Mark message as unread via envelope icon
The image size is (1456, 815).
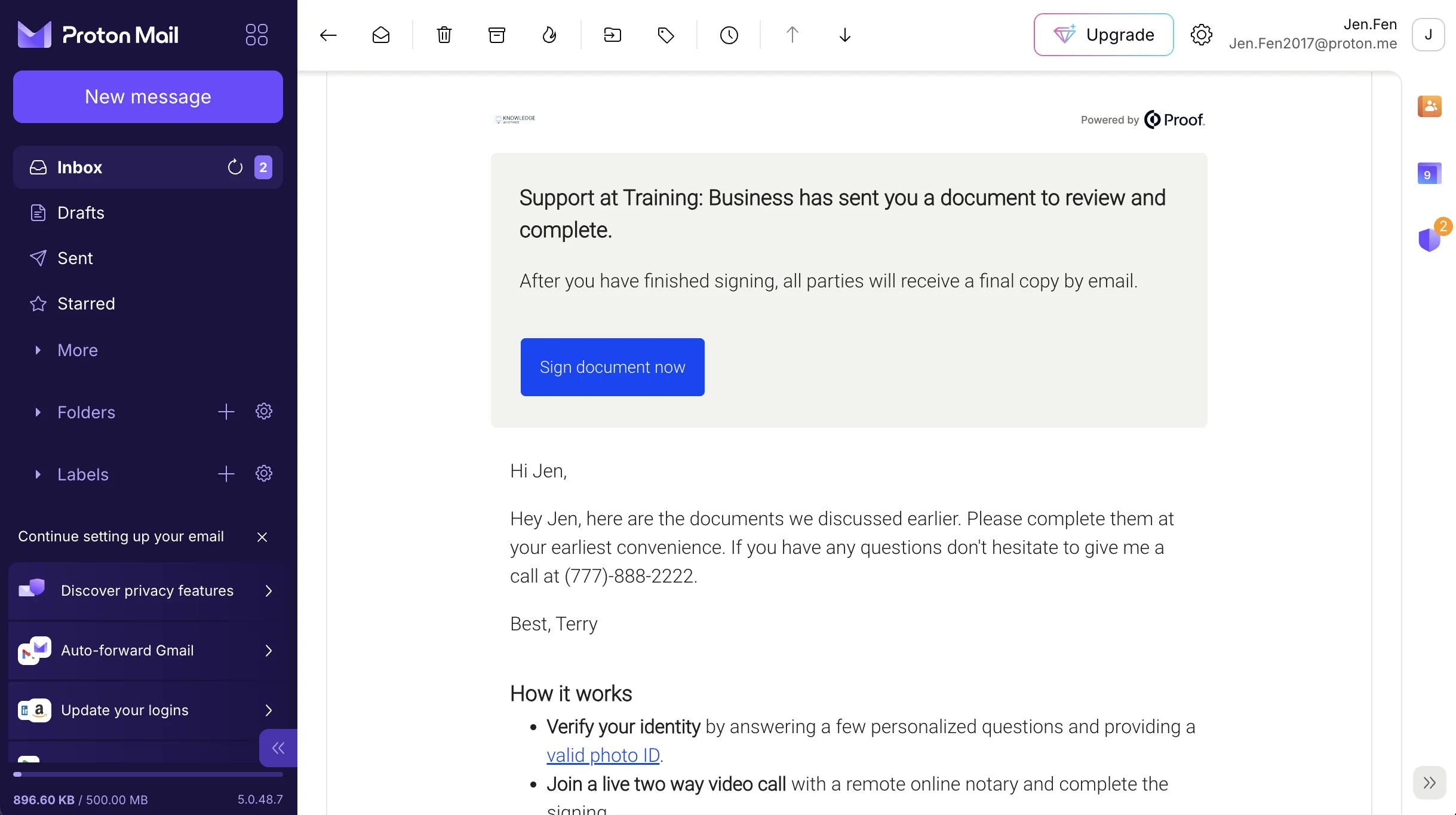click(381, 35)
